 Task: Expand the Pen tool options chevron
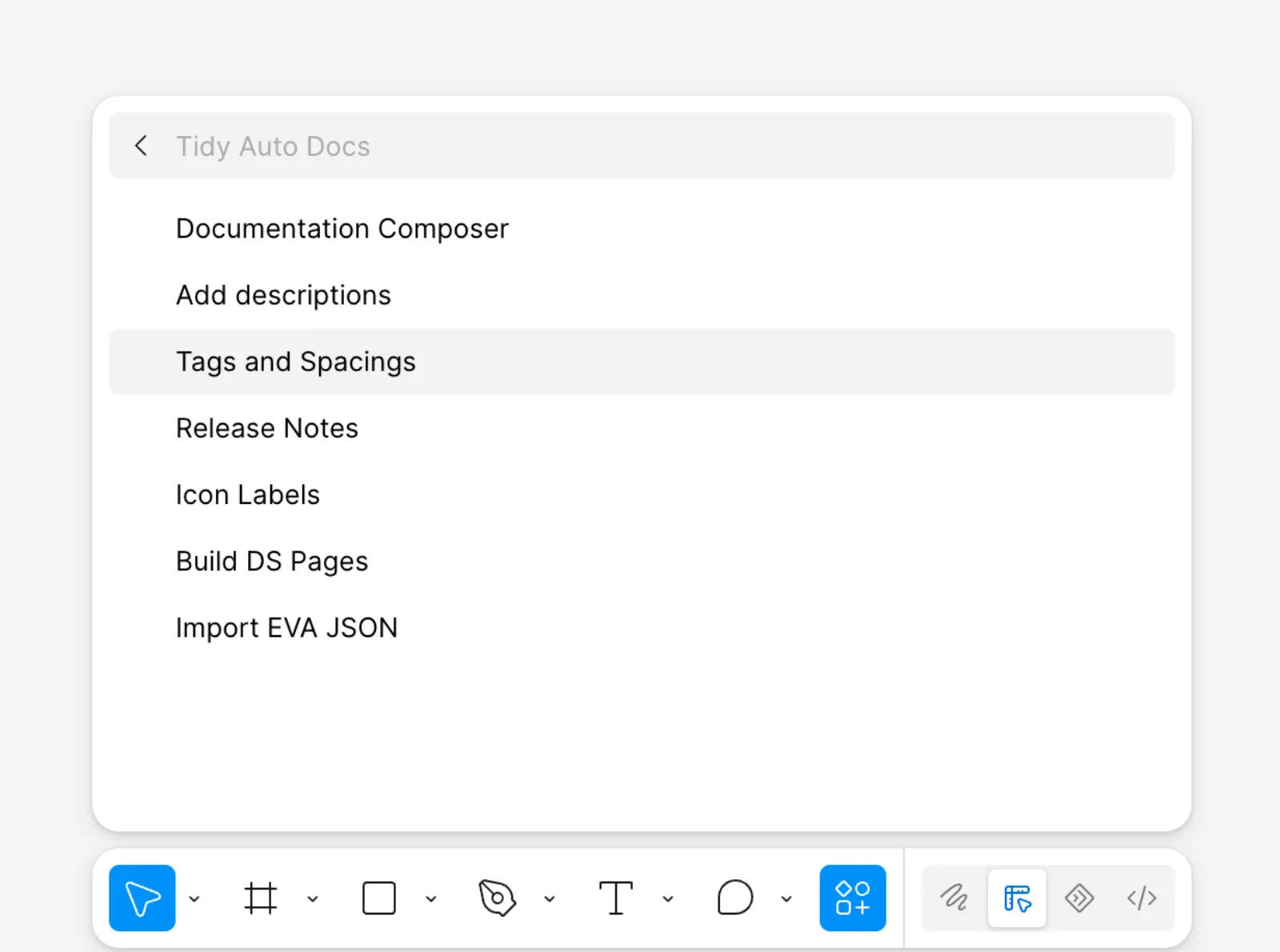550,898
